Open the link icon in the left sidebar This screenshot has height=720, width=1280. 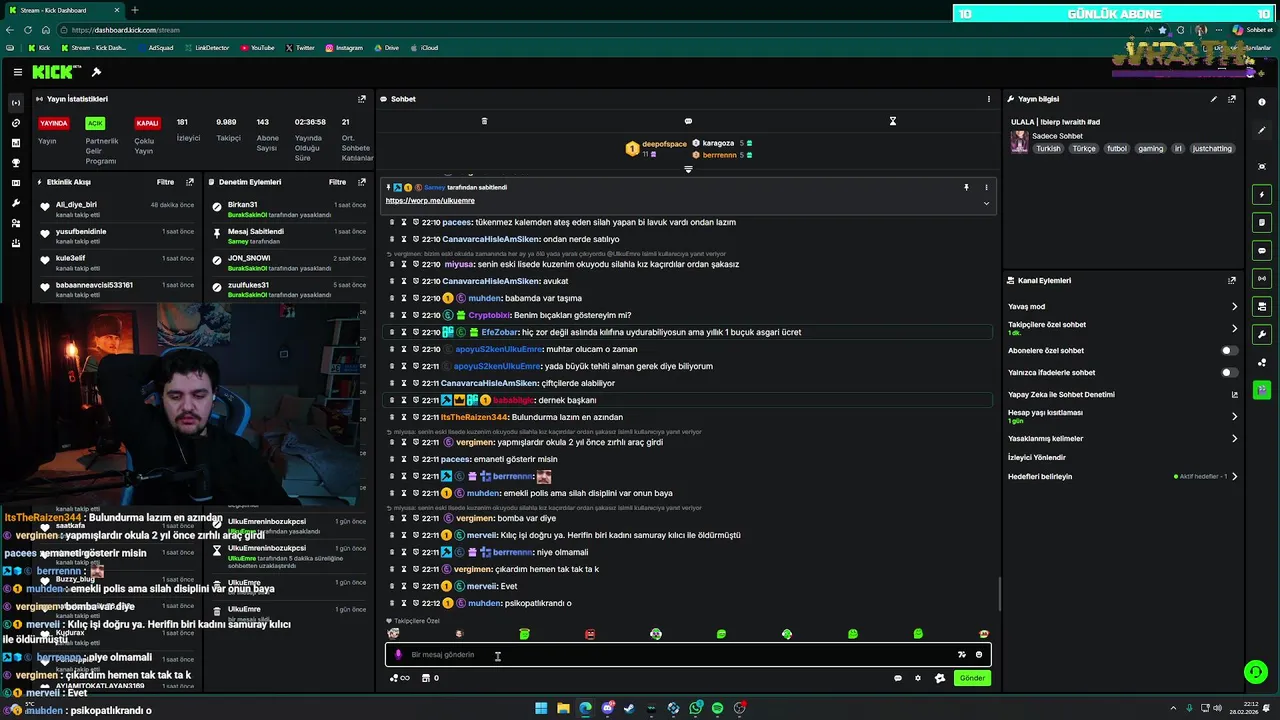click(15, 123)
